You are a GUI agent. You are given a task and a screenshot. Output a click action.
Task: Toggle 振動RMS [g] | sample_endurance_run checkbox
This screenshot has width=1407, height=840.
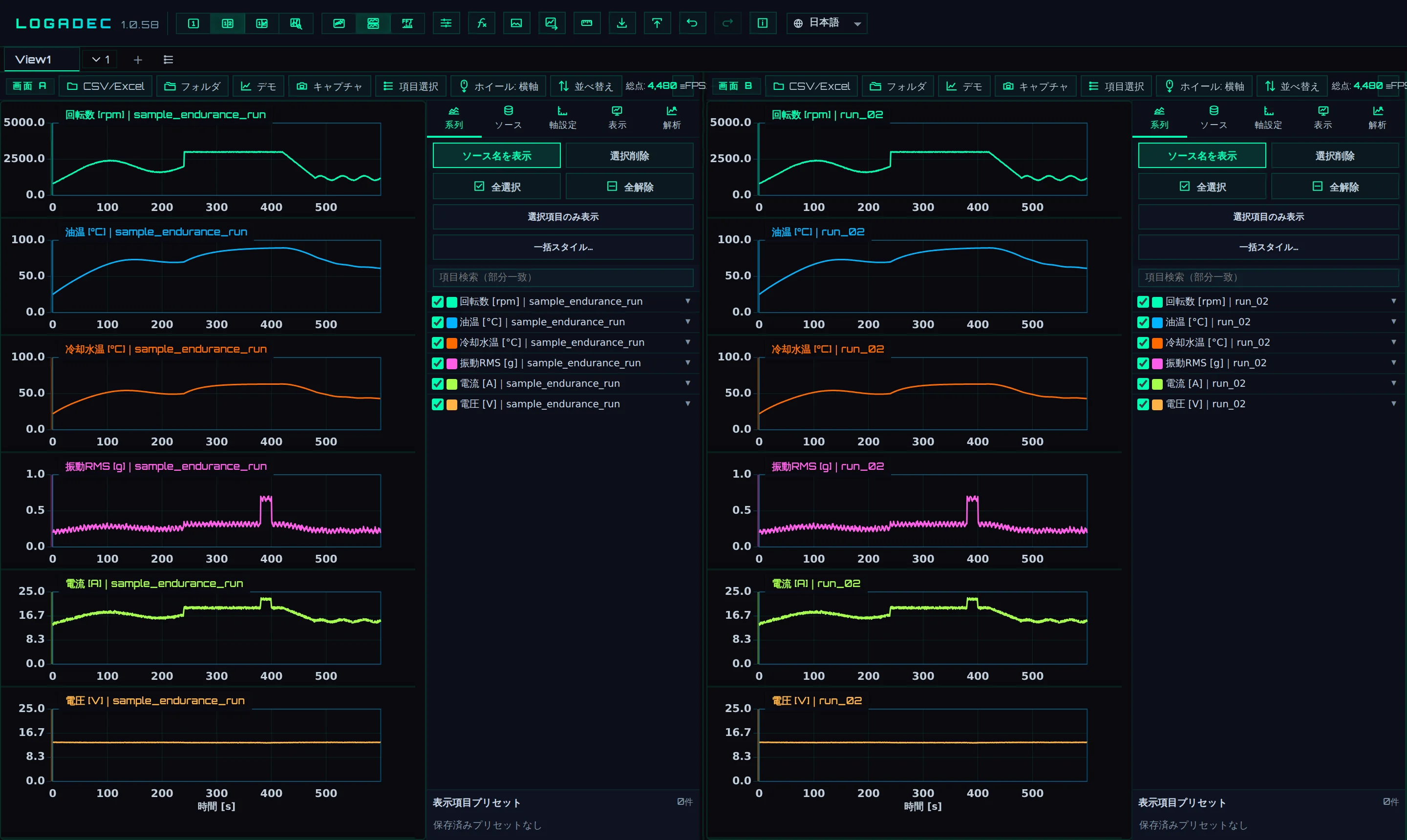point(438,363)
